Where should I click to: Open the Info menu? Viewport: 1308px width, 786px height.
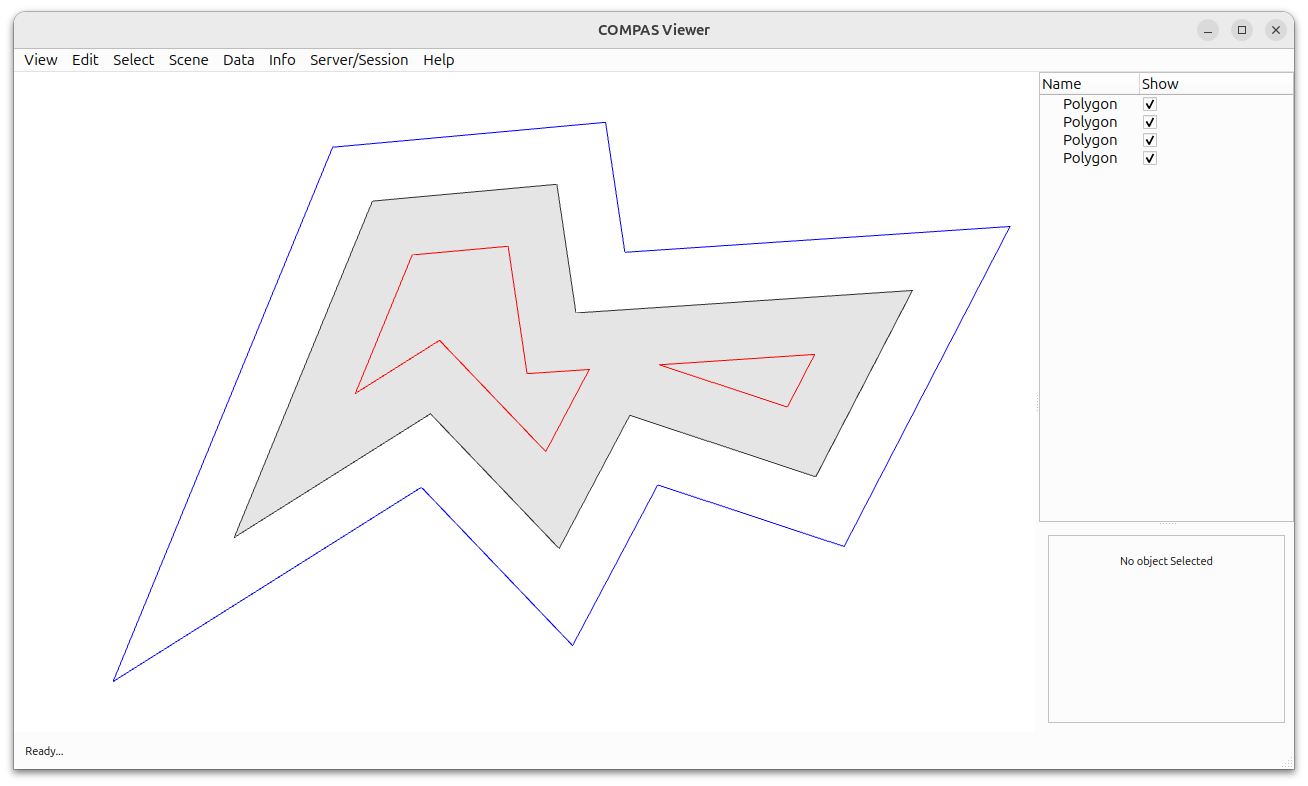pos(282,60)
